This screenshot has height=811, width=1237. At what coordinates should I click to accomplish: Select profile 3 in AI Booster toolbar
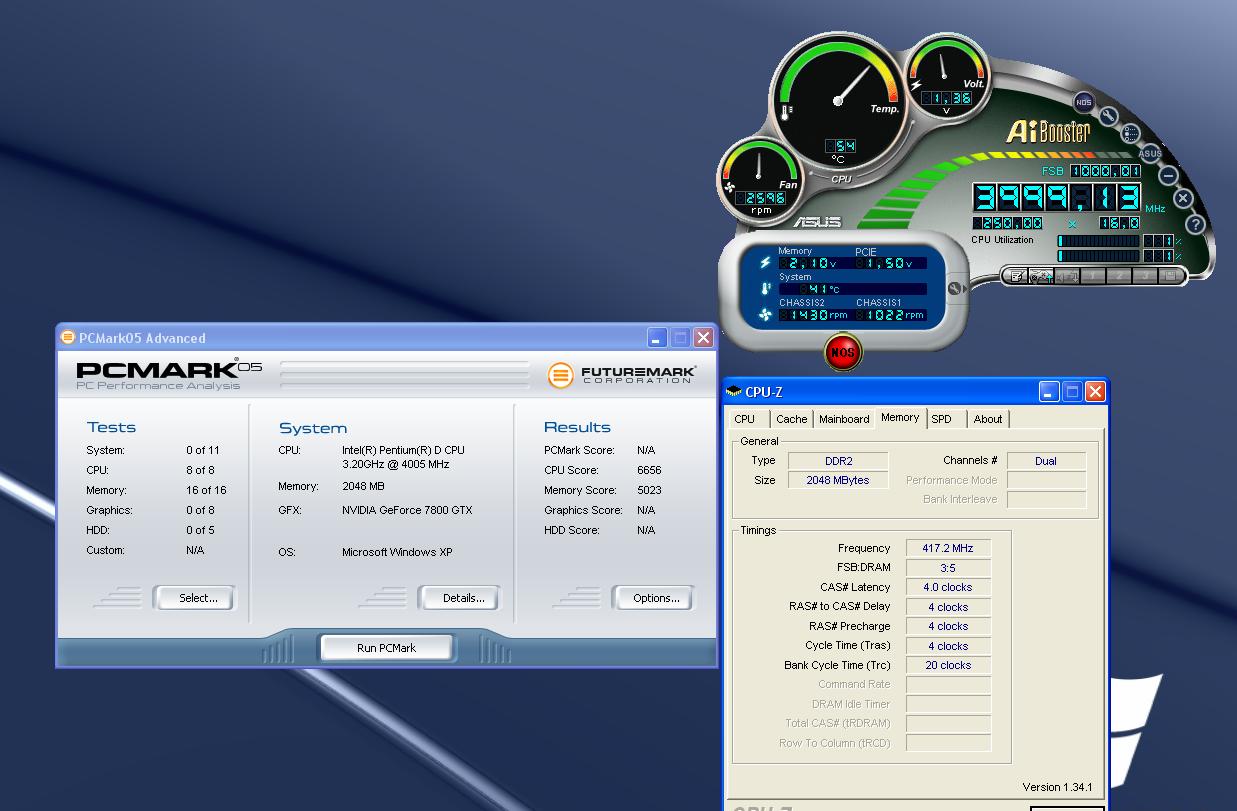point(1145,276)
